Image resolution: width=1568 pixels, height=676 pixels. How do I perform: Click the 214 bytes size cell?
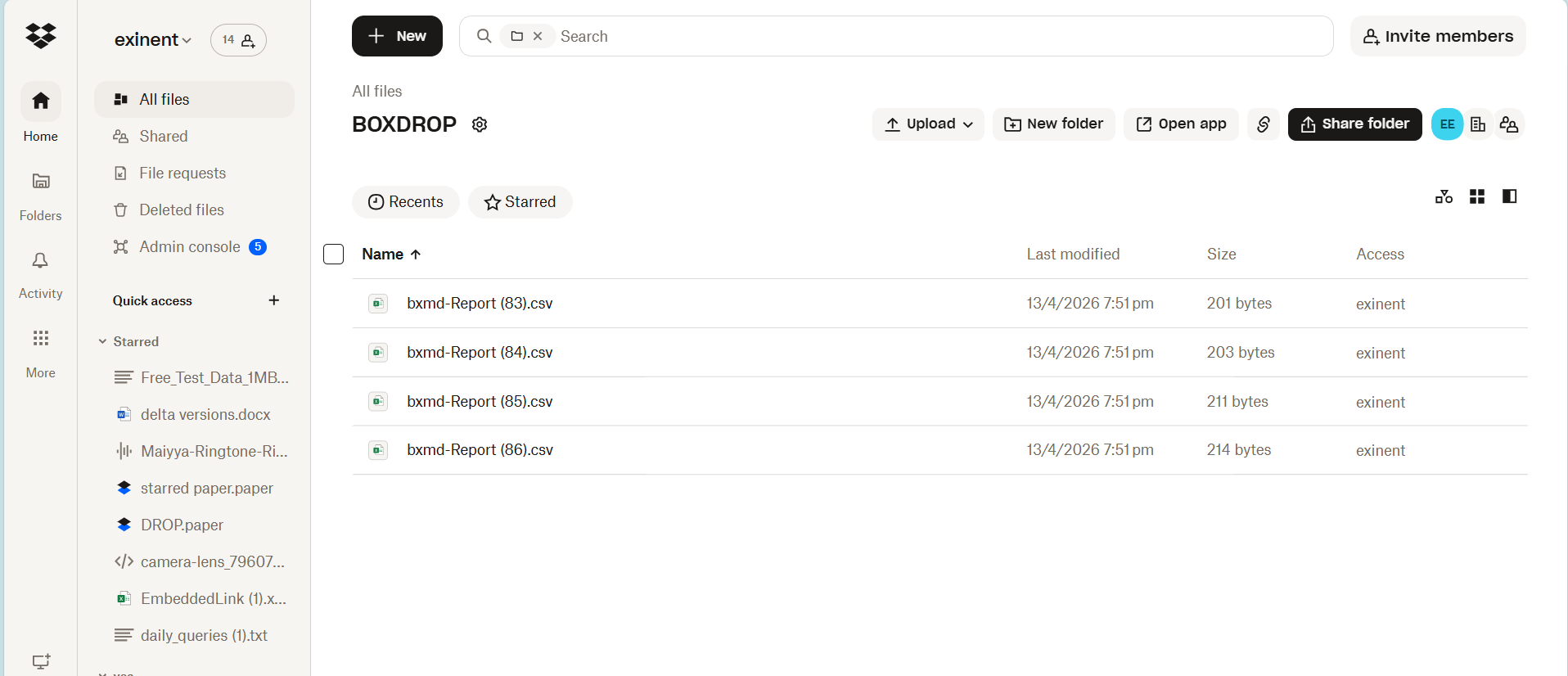click(x=1238, y=450)
